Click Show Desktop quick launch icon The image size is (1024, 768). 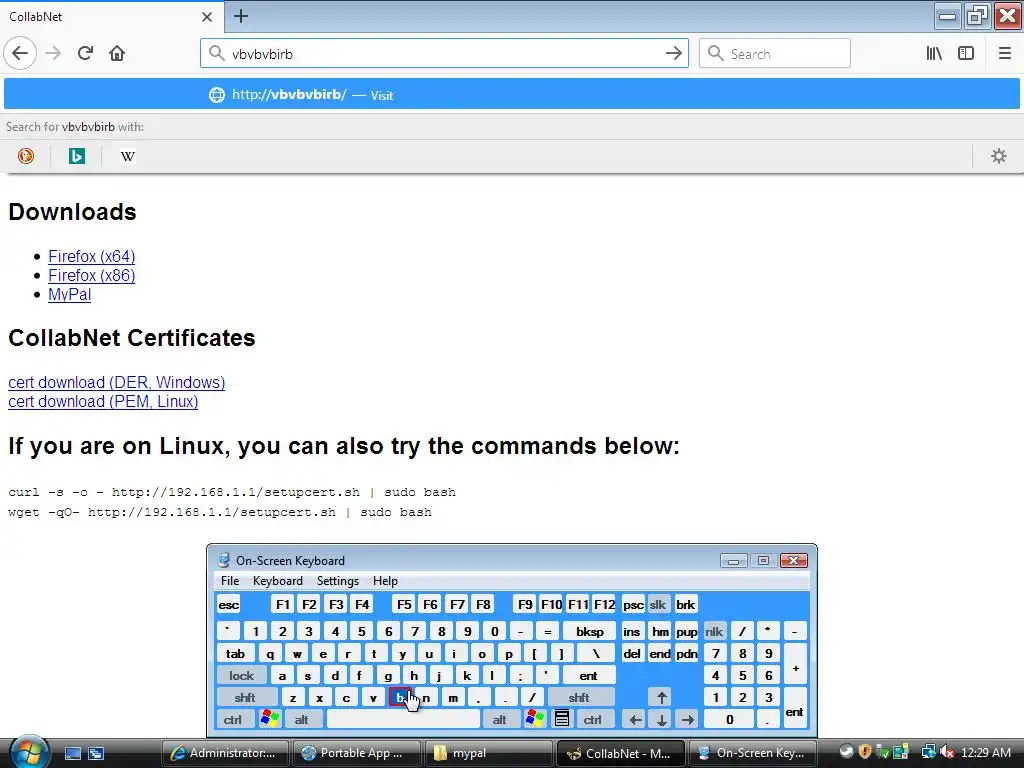tap(72, 753)
